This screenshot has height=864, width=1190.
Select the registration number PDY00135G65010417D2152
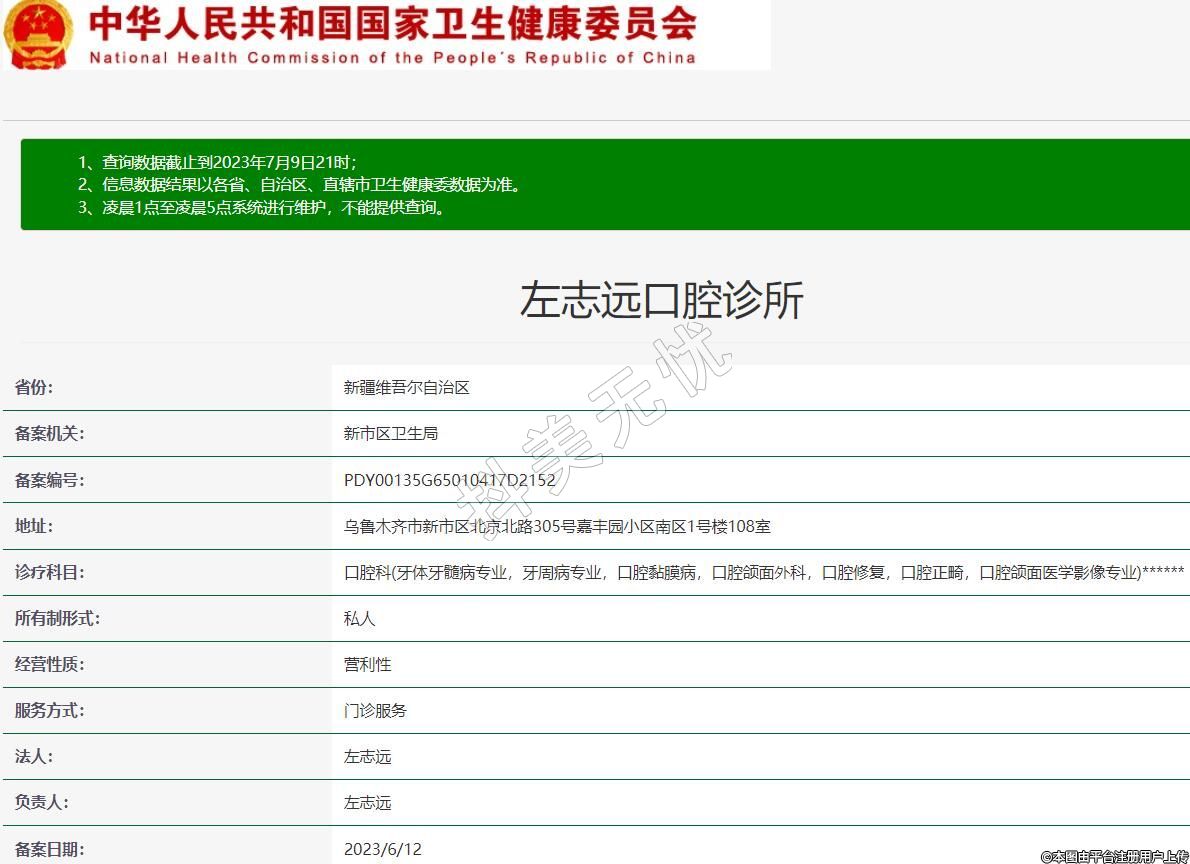coord(449,480)
